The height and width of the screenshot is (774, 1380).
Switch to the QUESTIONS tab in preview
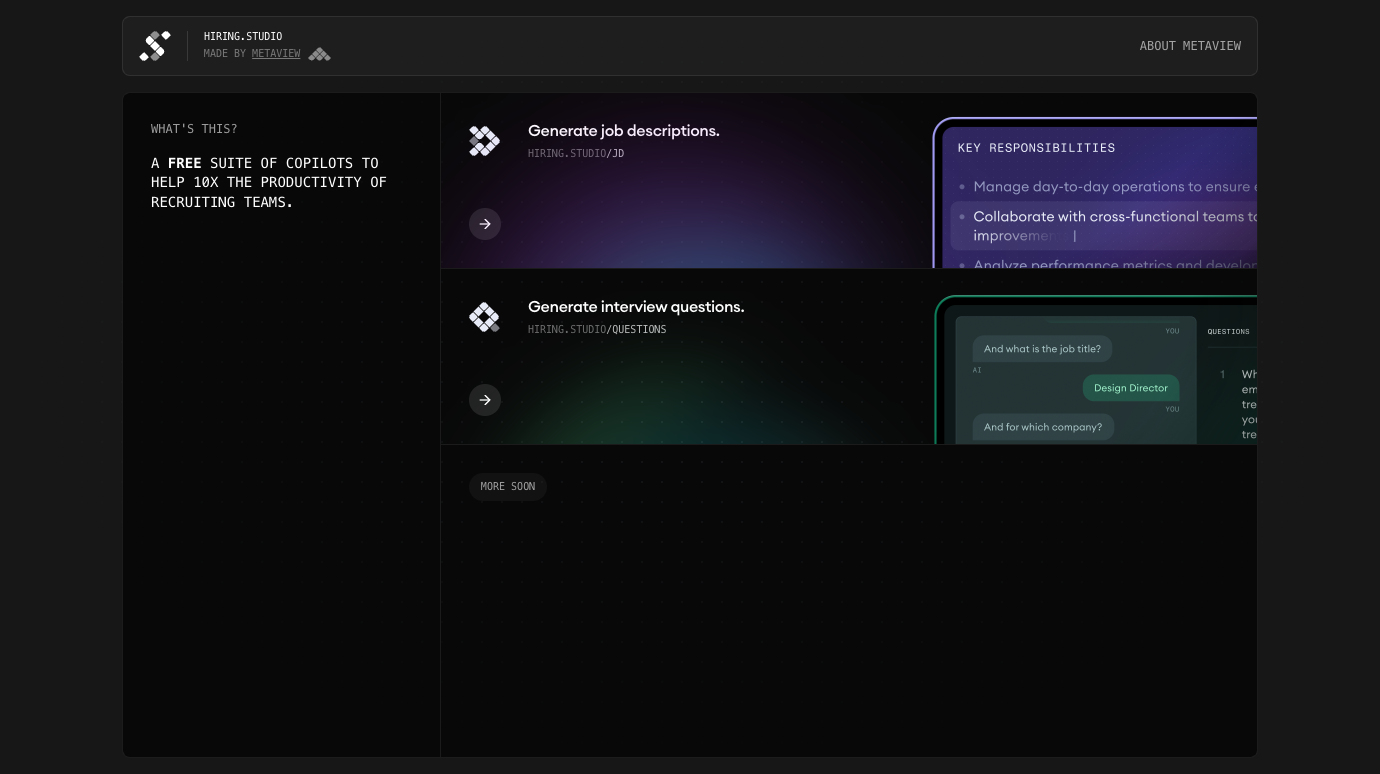click(x=1228, y=331)
